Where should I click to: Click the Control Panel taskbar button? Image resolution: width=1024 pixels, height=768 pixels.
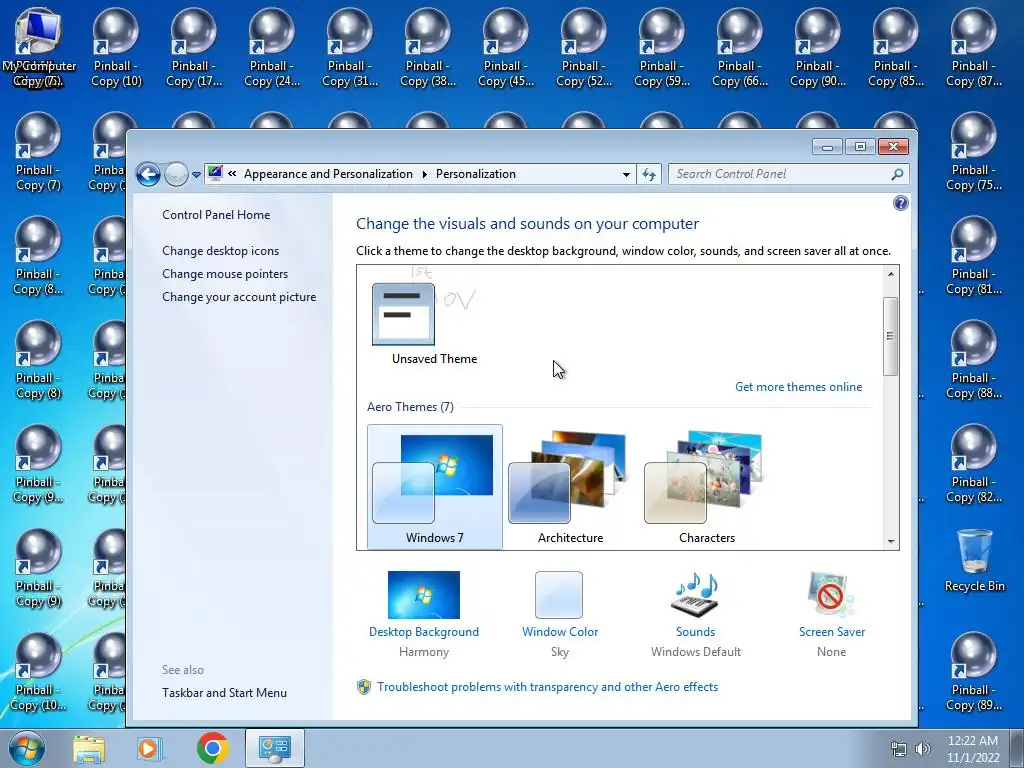(x=275, y=748)
